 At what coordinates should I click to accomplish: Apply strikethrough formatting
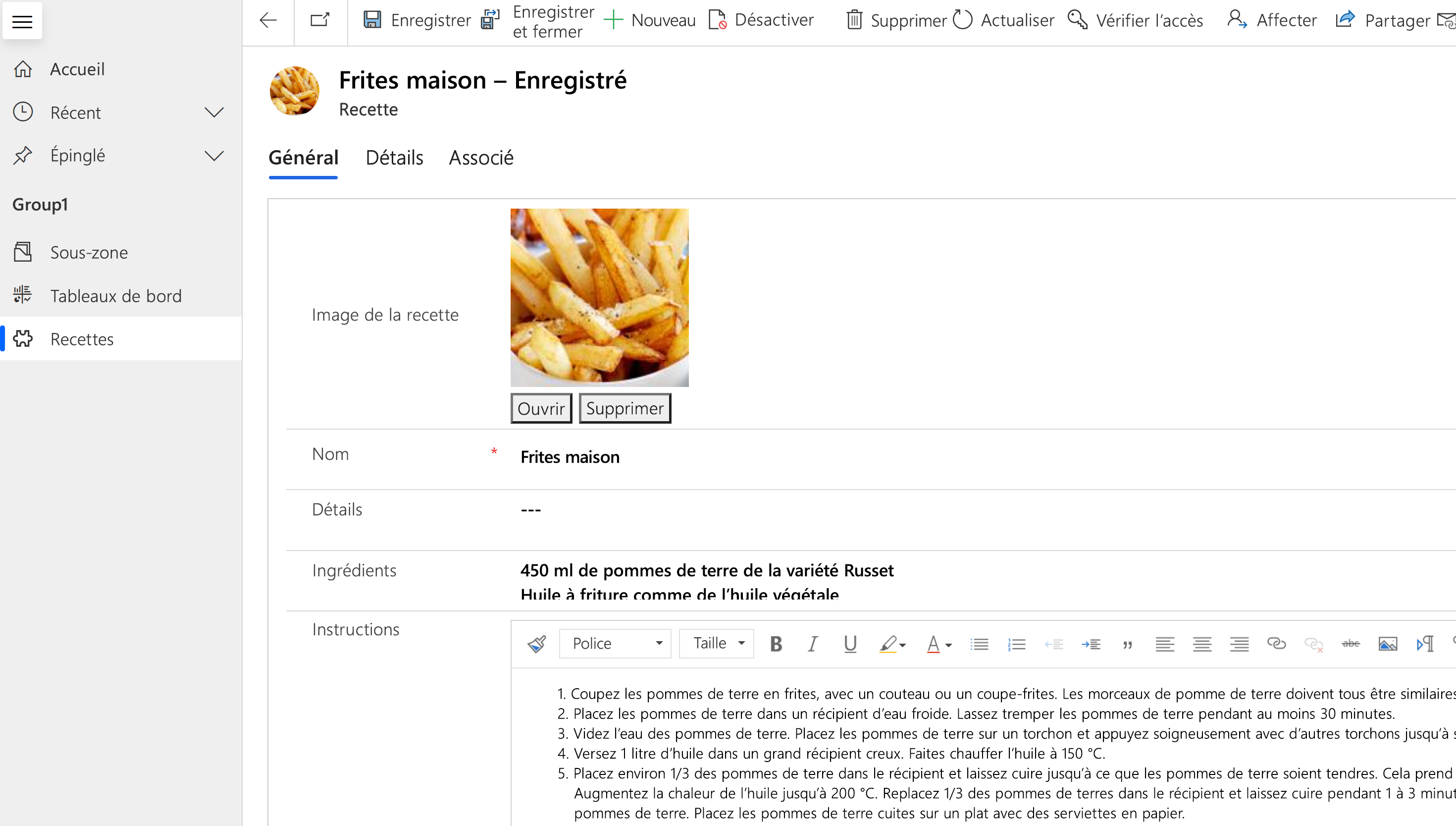[1351, 643]
